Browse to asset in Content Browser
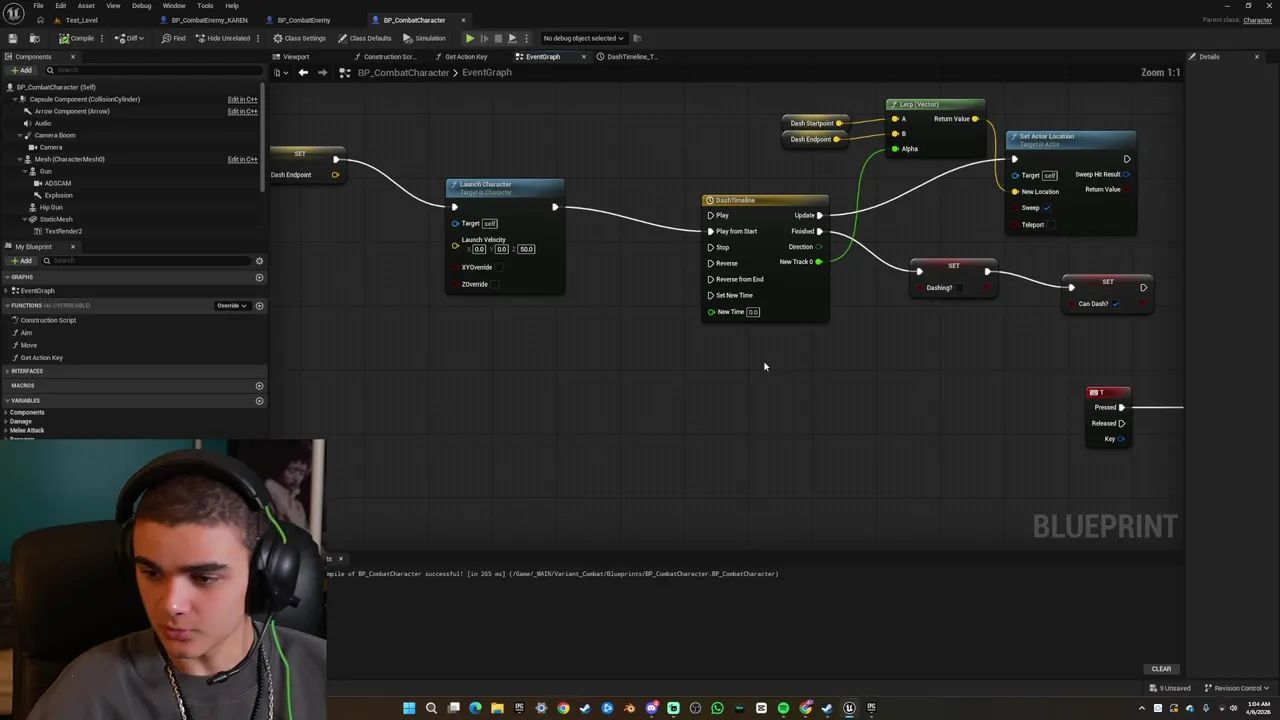The height and width of the screenshot is (720, 1280). point(34,38)
